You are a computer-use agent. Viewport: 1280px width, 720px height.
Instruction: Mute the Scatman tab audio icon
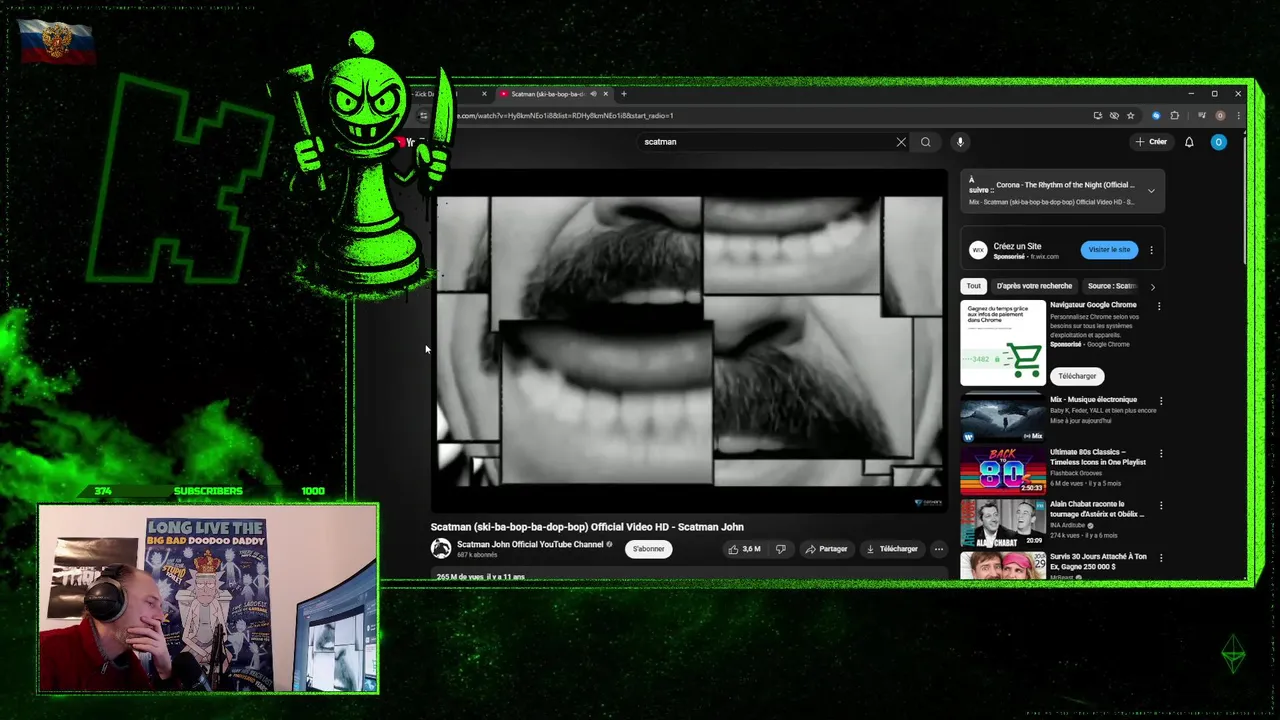593,94
